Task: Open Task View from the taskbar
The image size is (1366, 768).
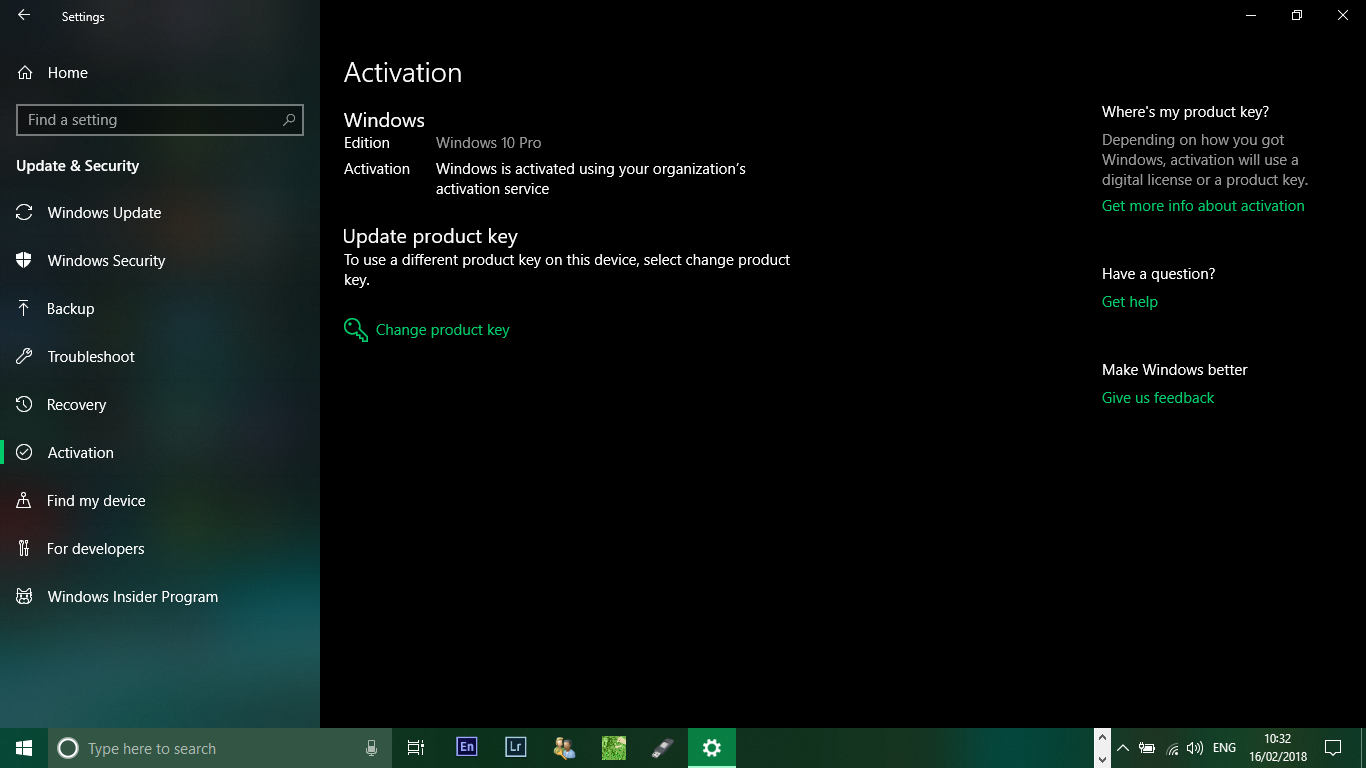Action: pyautogui.click(x=416, y=748)
